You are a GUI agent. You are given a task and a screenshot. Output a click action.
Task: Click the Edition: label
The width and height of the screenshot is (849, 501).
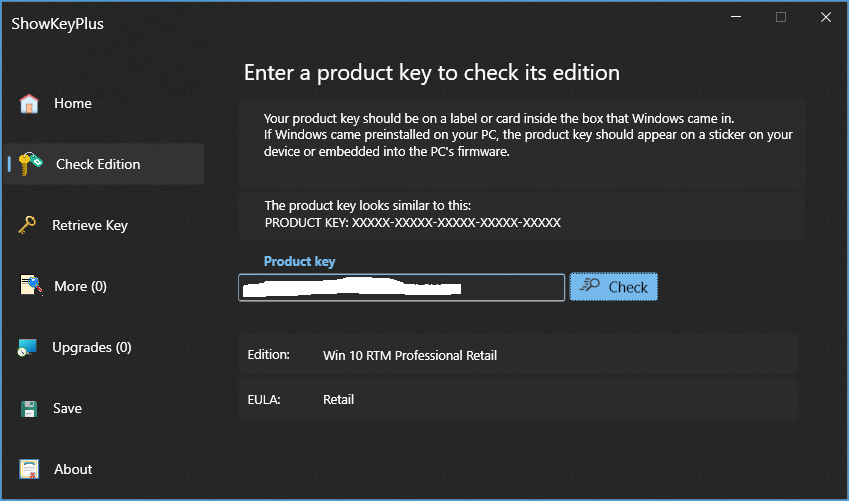[269, 355]
